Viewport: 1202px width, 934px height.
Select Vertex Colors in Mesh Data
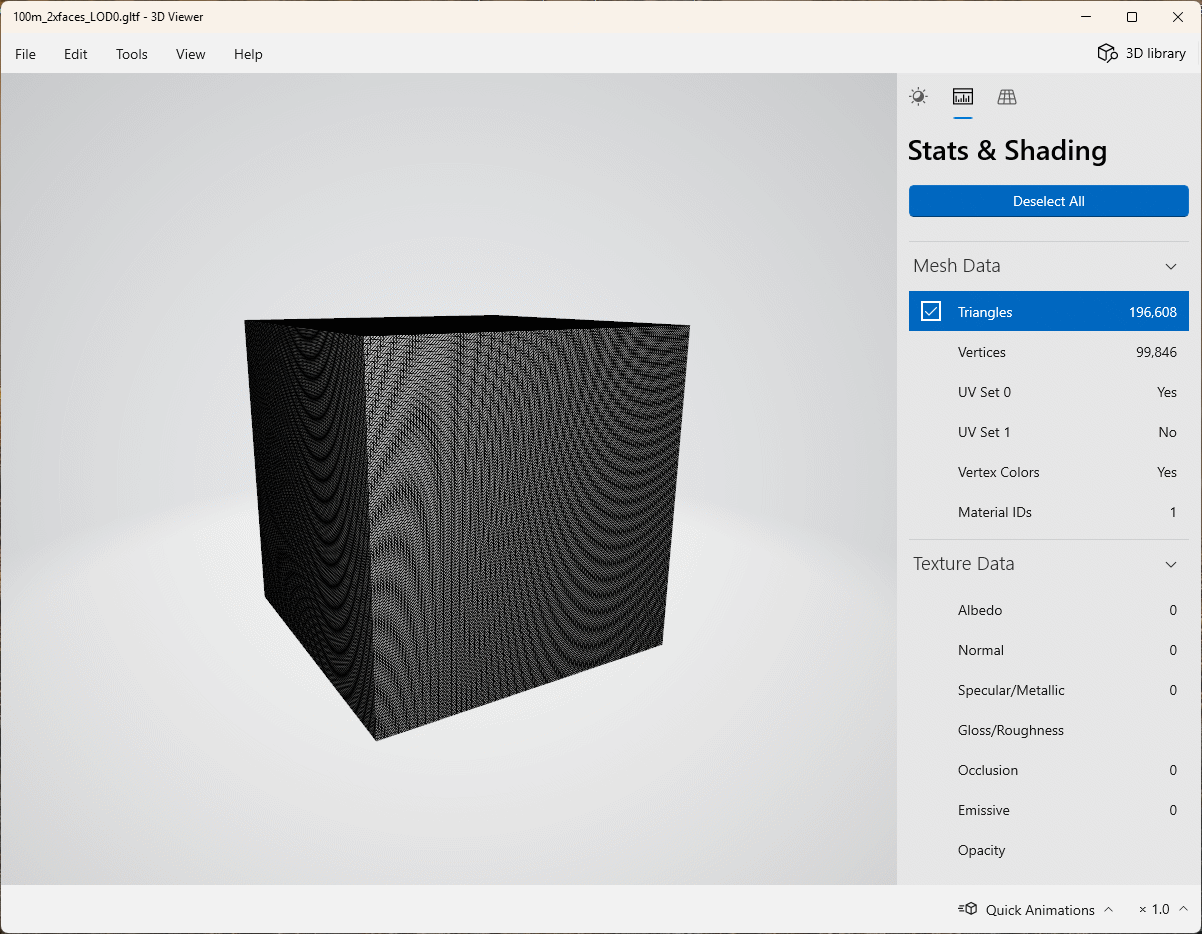(x=1048, y=472)
